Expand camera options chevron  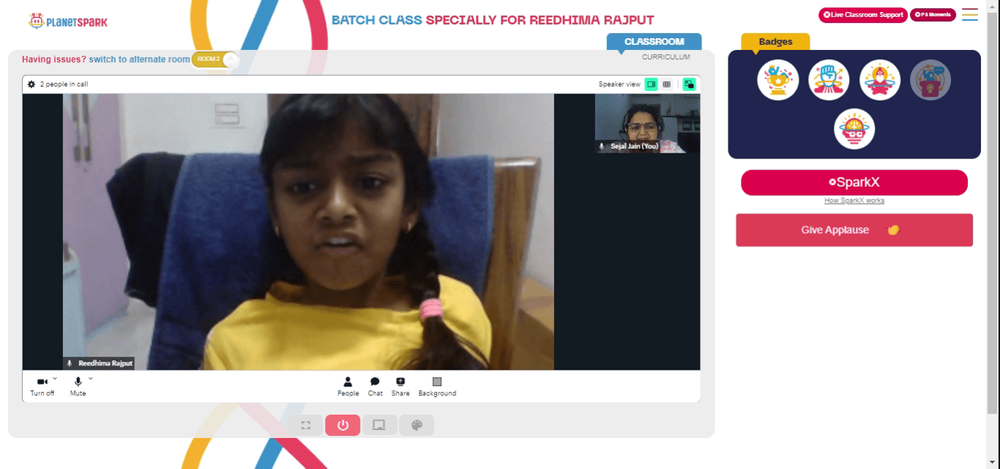(55, 378)
